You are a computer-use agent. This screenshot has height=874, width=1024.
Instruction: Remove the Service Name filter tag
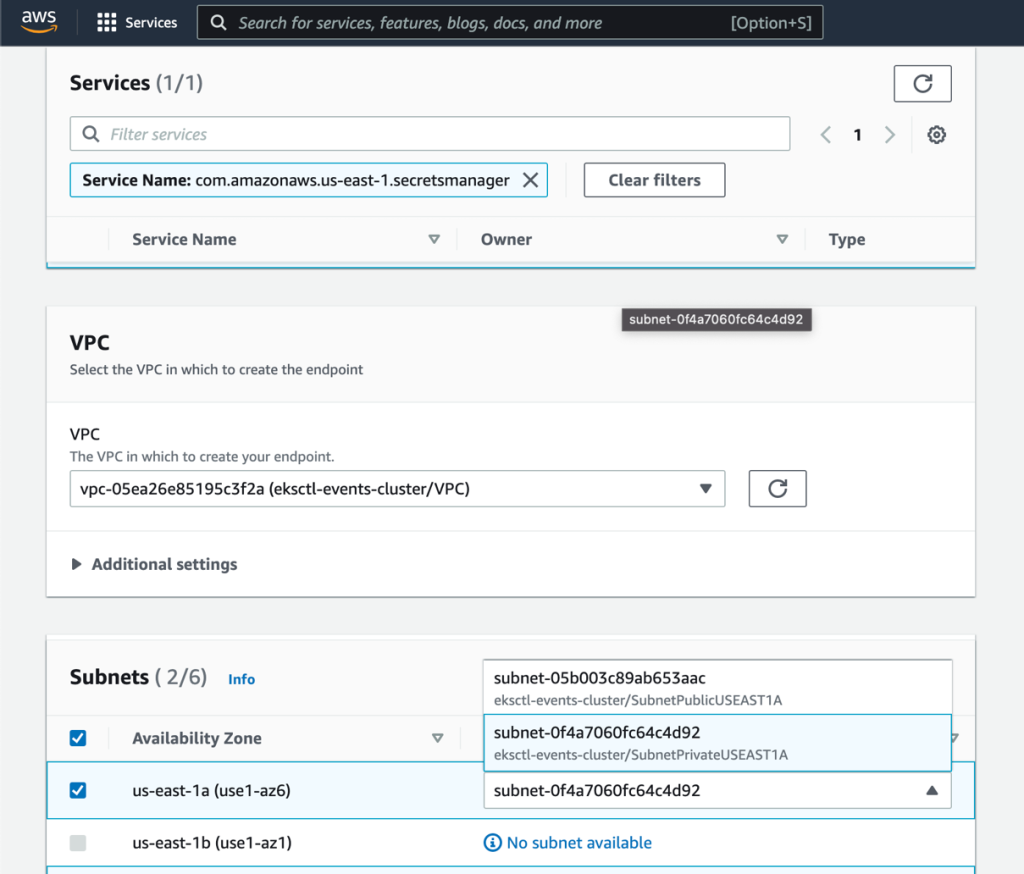point(531,180)
